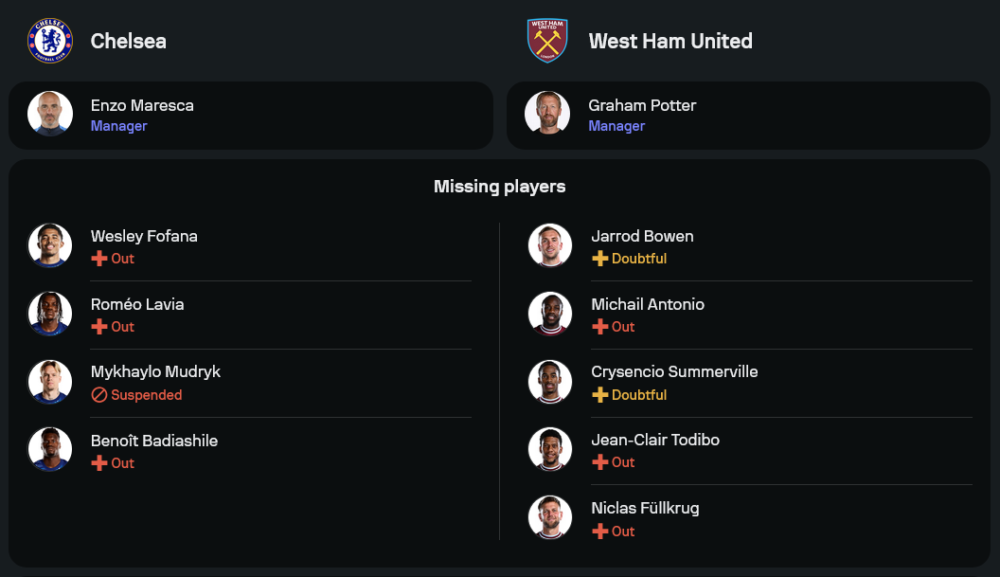Open the Chelsea team name link
Viewport: 1000px width, 577px height.
(x=128, y=41)
